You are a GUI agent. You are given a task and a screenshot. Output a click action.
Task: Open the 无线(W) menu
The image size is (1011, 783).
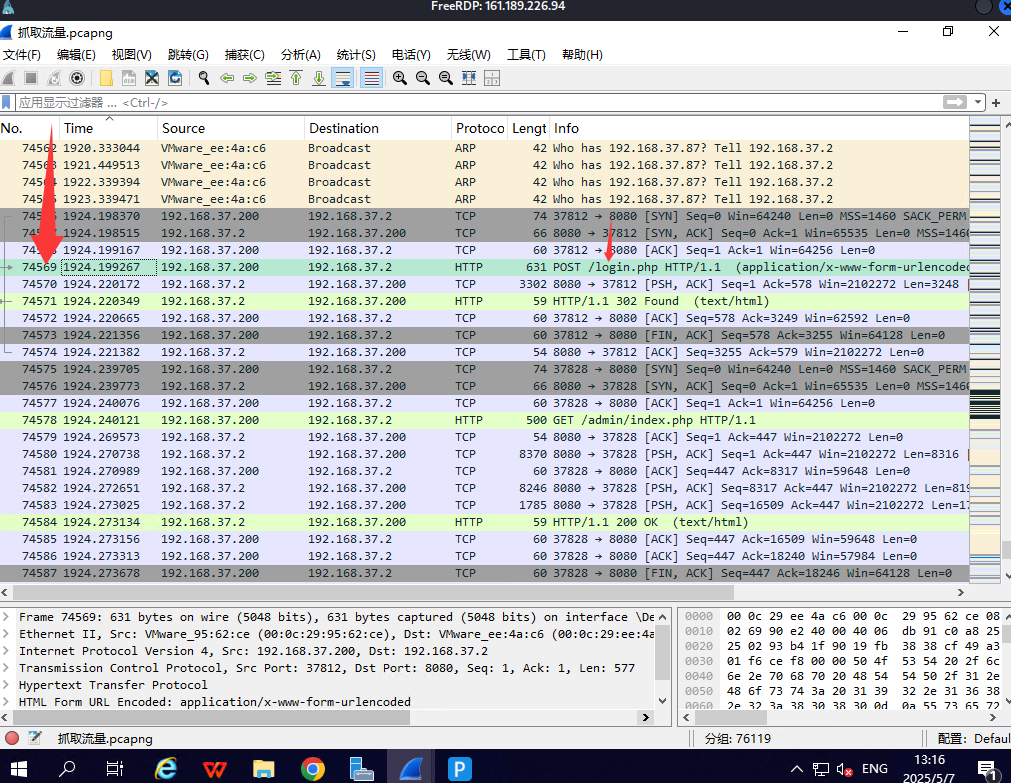coord(469,55)
